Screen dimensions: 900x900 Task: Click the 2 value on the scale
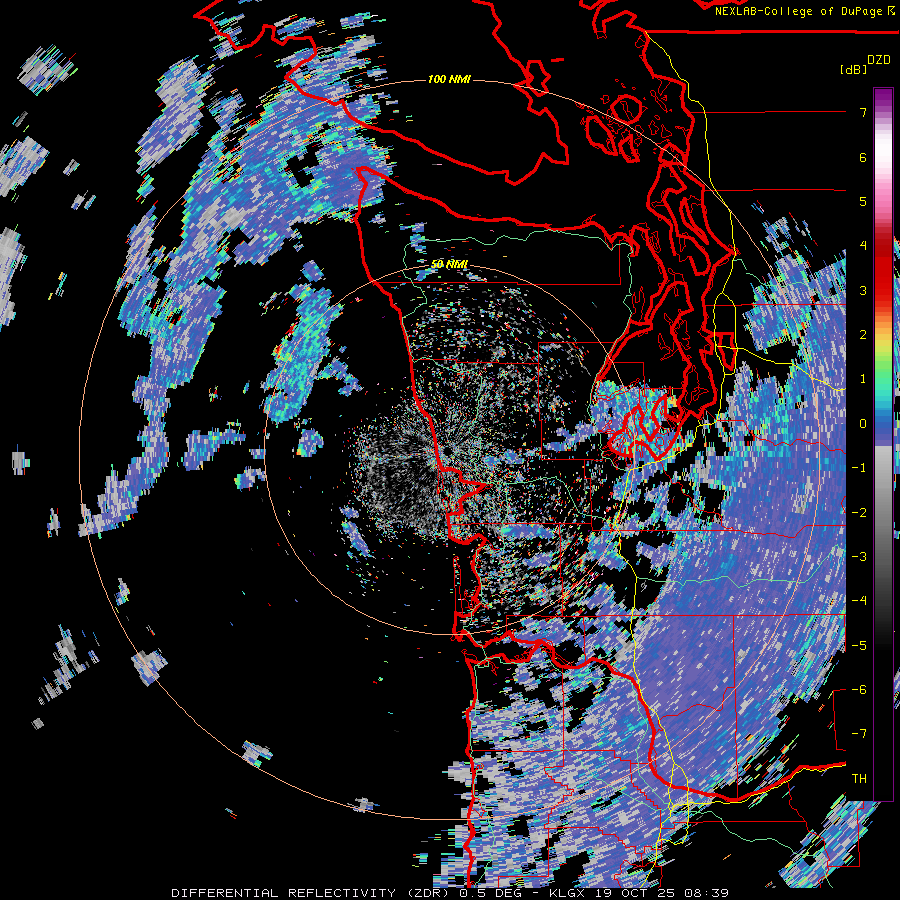pyautogui.click(x=863, y=335)
